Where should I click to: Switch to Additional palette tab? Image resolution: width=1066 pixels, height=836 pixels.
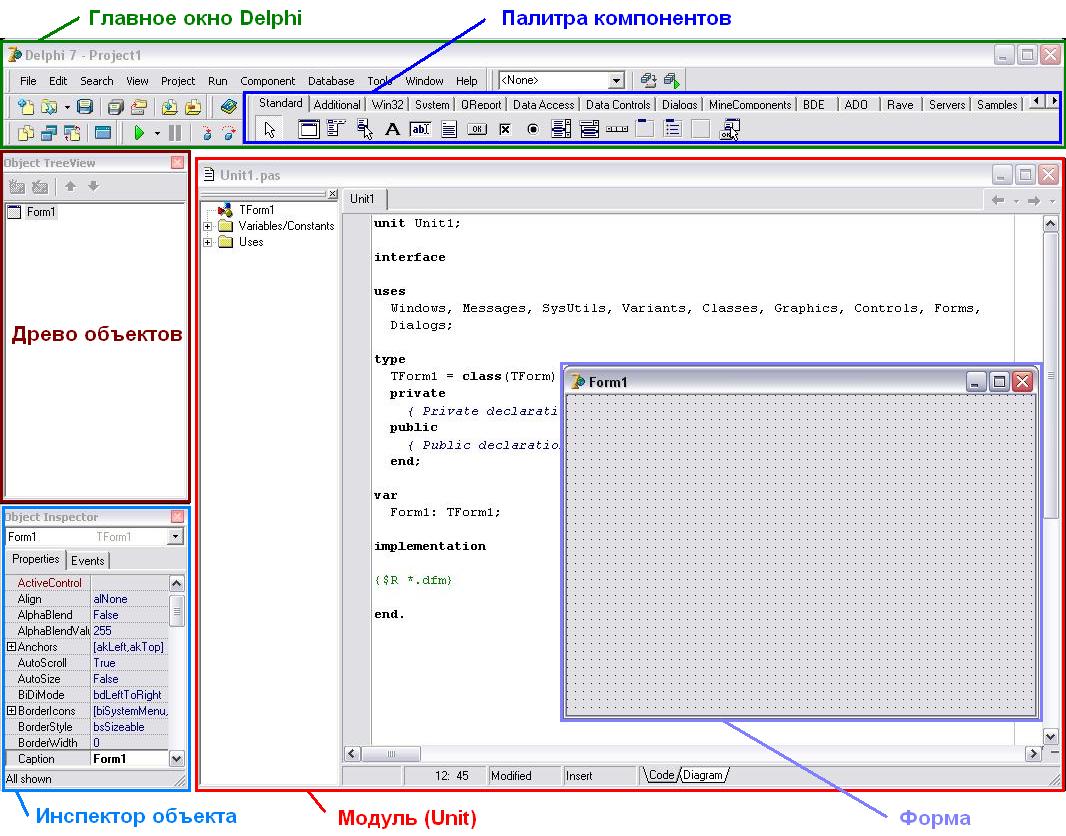click(x=337, y=105)
